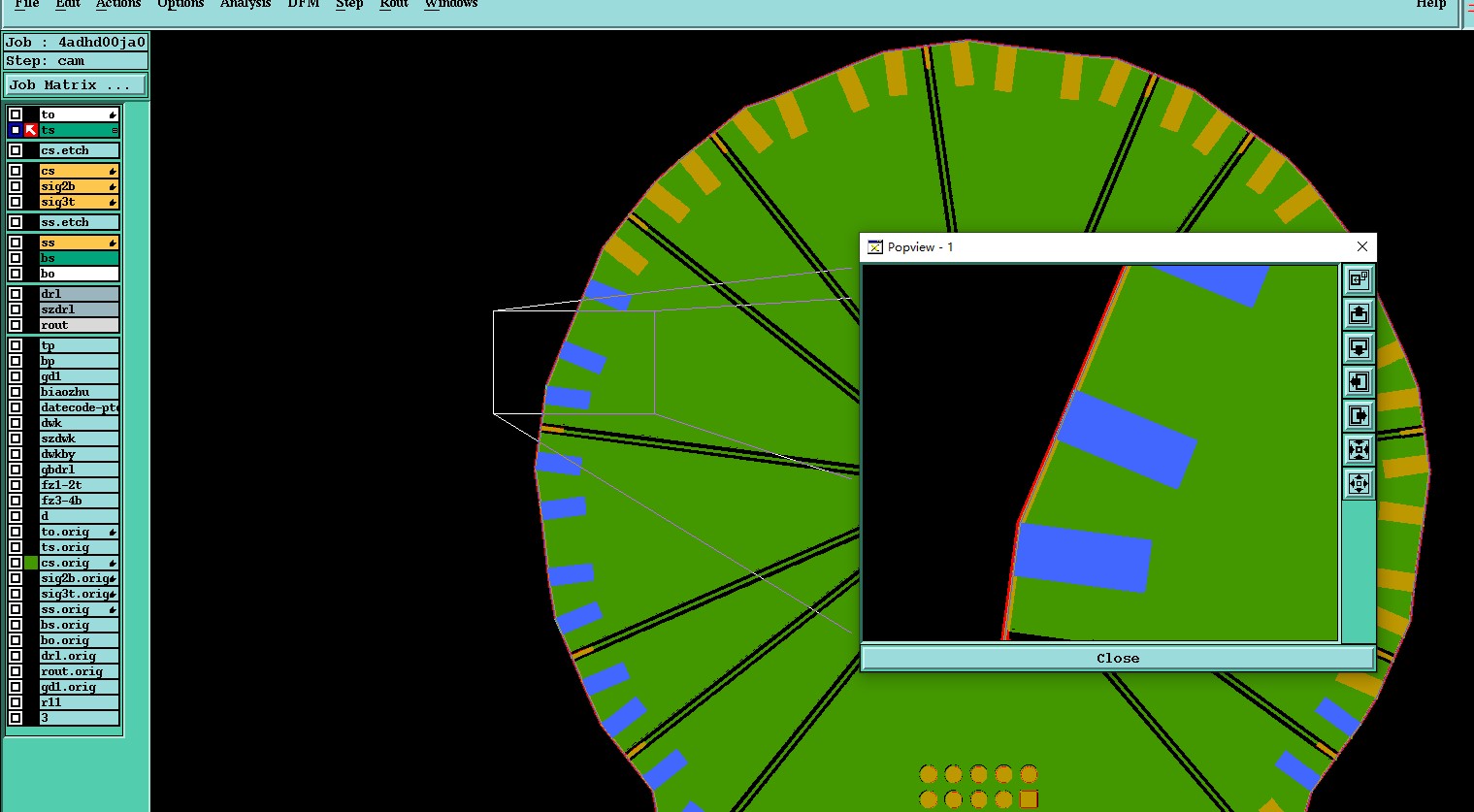Check the biaozhu layer checkbox
1474x812 pixels.
coord(16,392)
